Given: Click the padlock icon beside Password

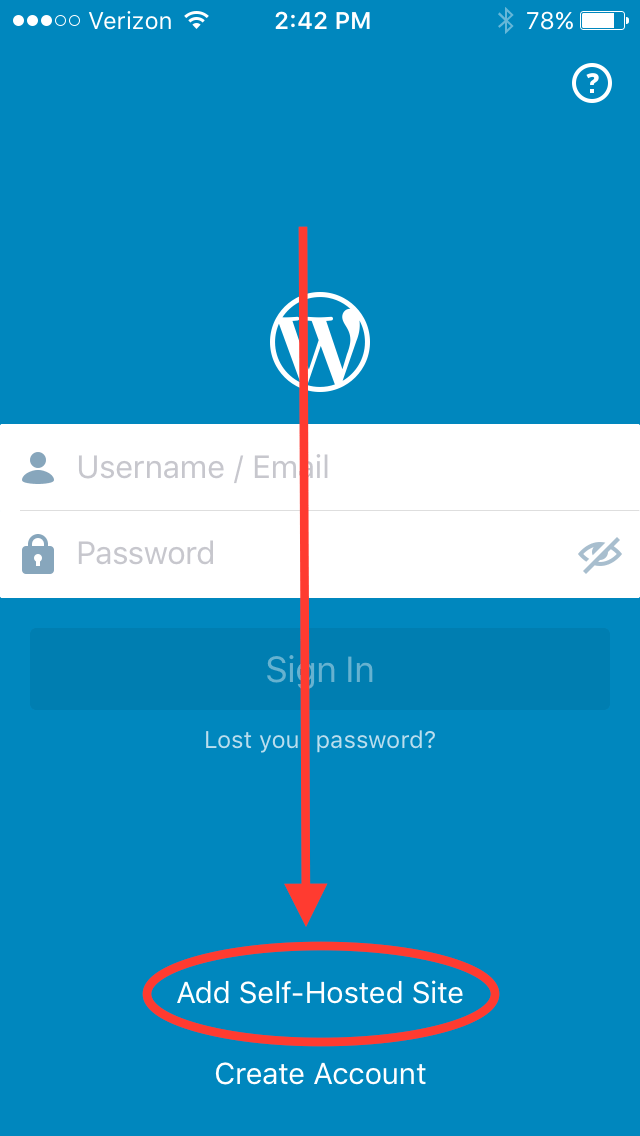Looking at the screenshot, I should [38, 554].
